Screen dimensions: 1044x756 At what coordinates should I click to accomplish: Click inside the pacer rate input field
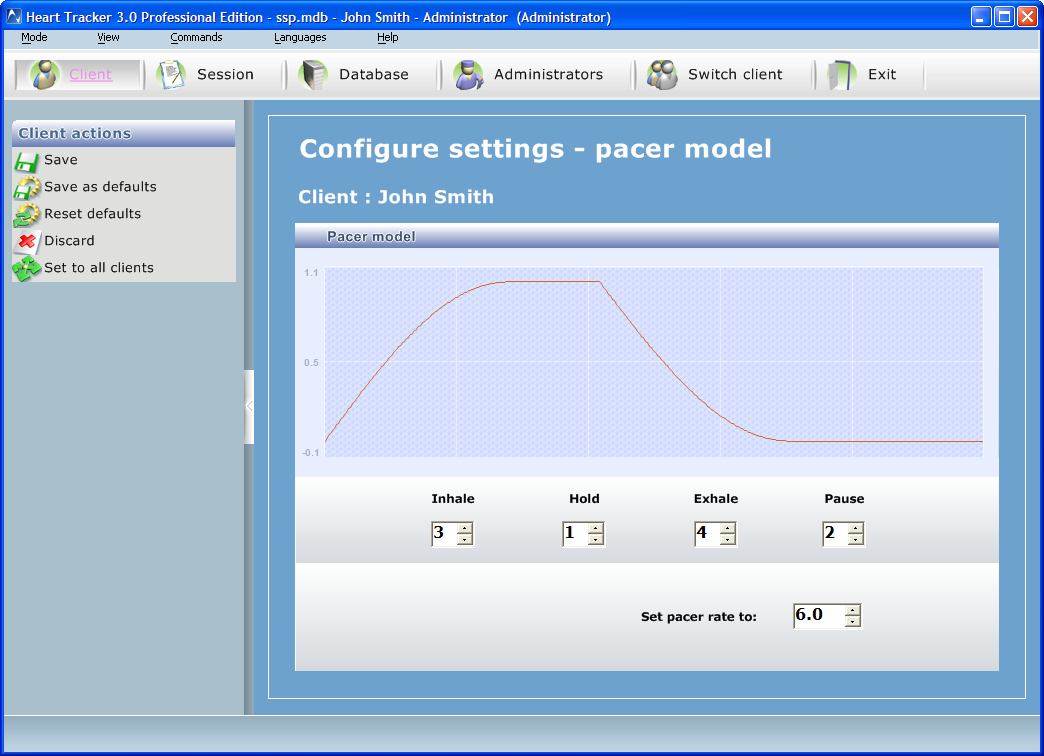(x=817, y=616)
